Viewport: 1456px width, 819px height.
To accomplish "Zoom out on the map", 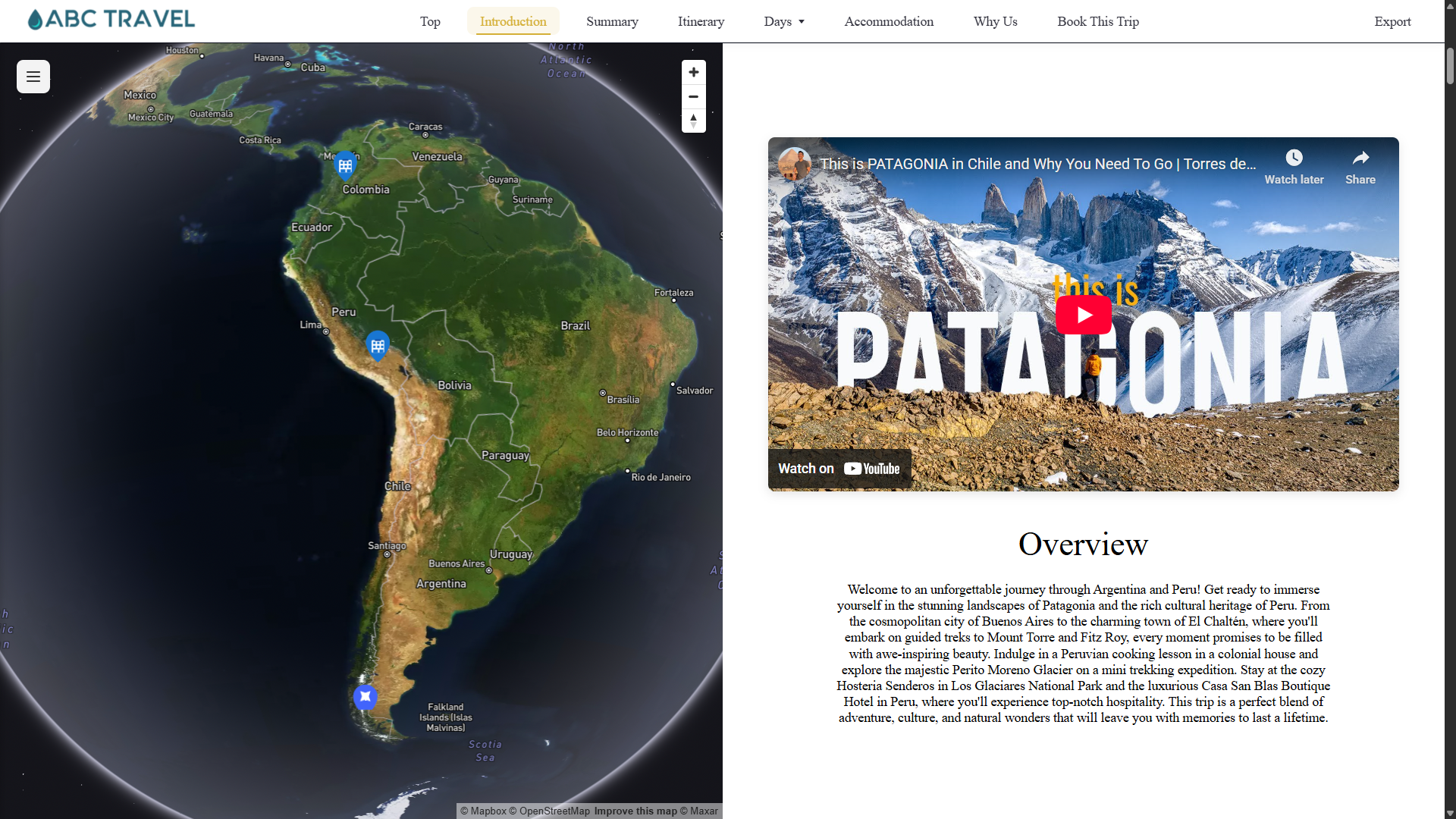I will point(693,96).
